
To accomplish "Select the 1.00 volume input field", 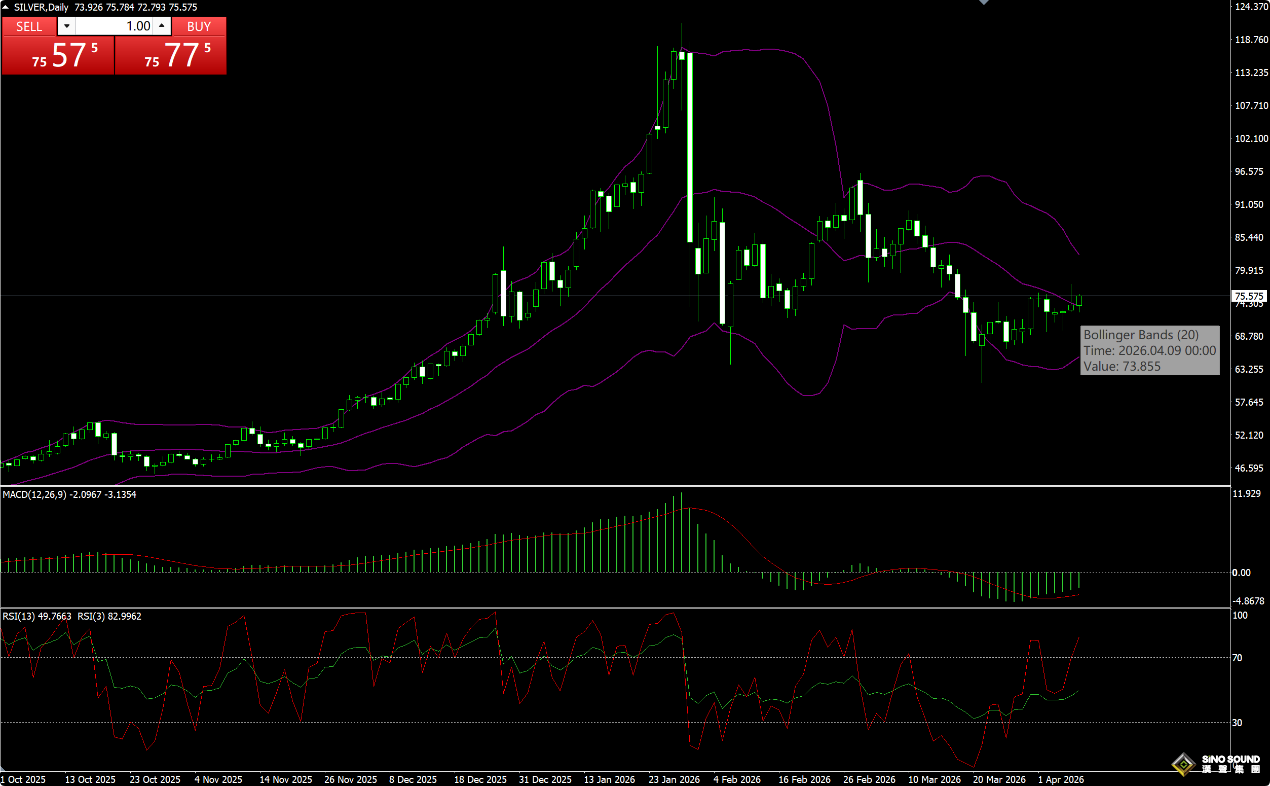I will [x=115, y=26].
